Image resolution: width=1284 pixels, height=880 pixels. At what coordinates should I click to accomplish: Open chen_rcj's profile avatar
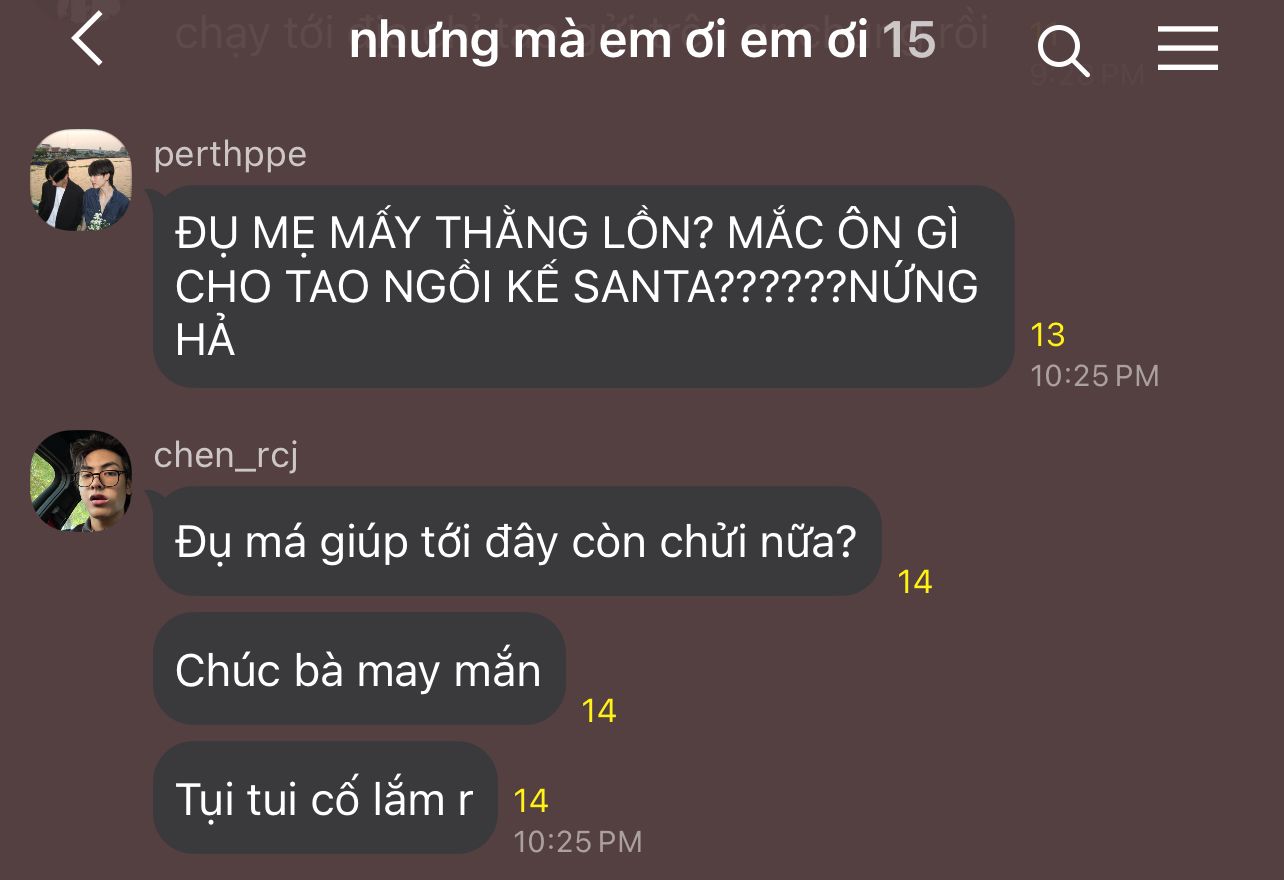coord(82,481)
